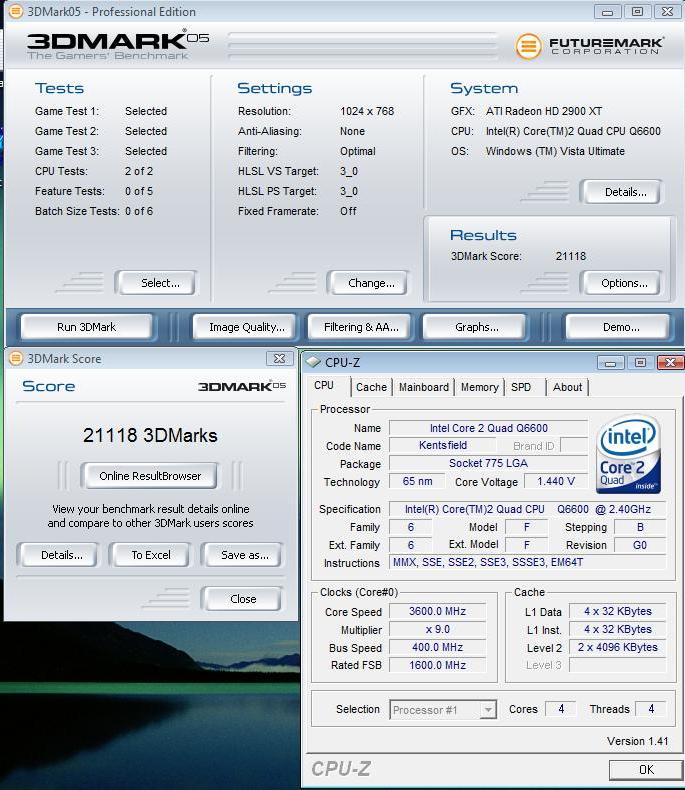Click Details... in the Score window
685x790 pixels.
[x=61, y=555]
